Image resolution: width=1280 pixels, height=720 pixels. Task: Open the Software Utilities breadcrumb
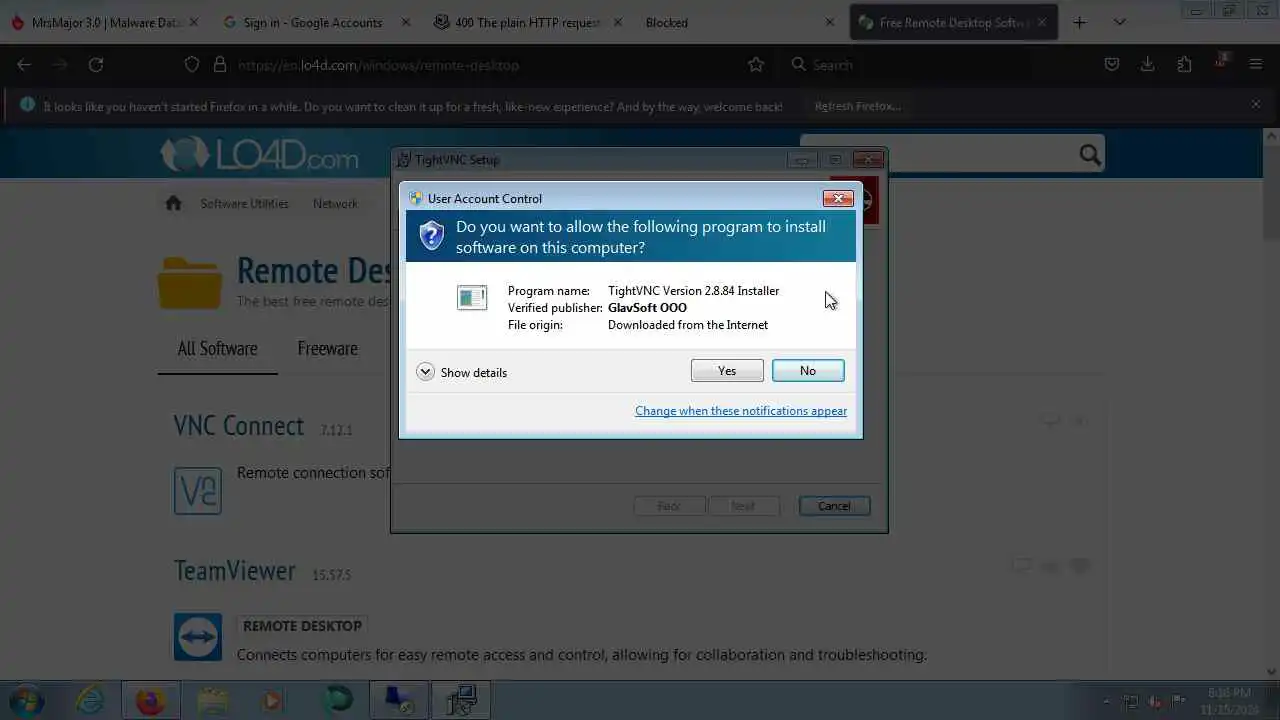coord(244,203)
